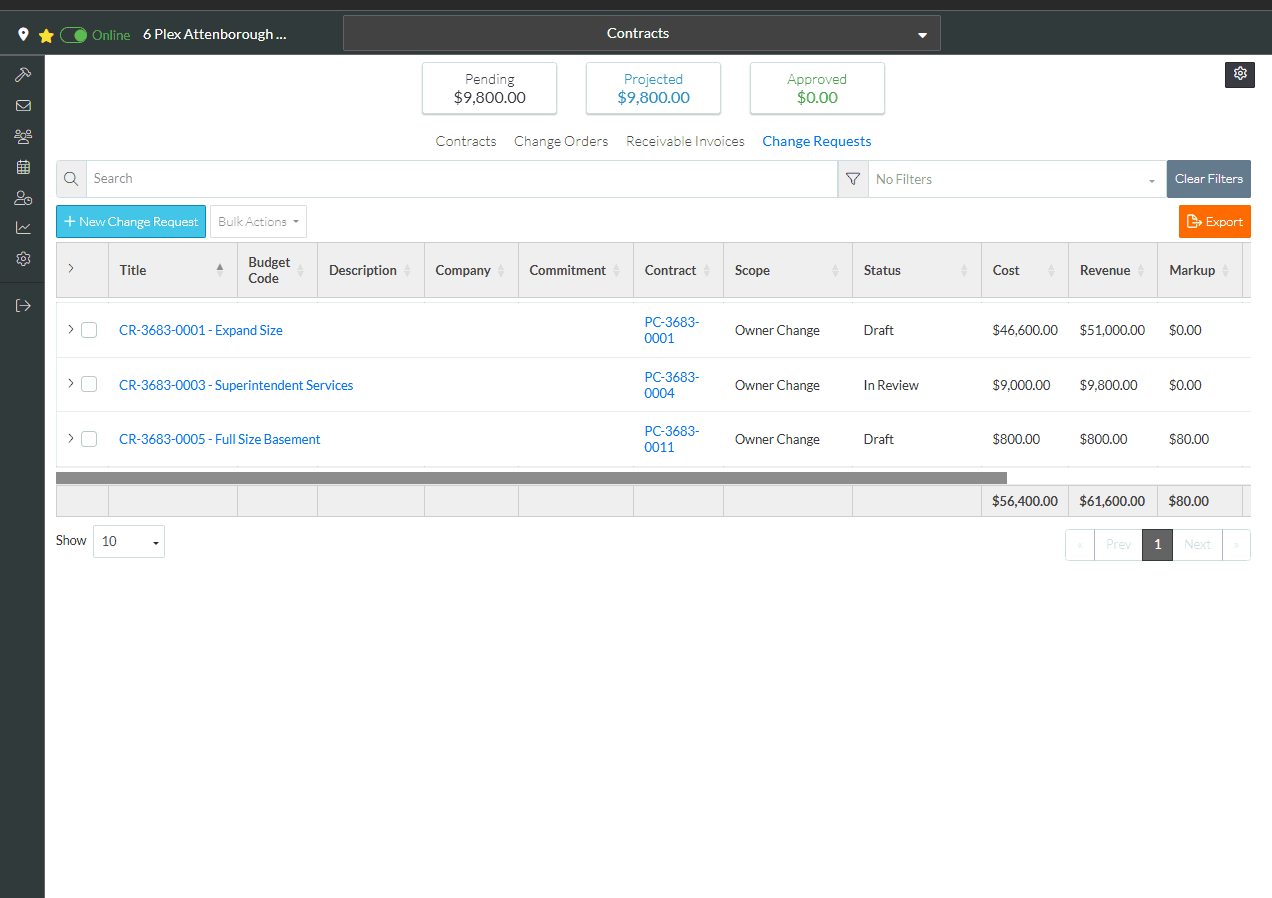Screen dimensions: 1272x898
Task: Open the No Filters dropdown
Action: point(1017,179)
